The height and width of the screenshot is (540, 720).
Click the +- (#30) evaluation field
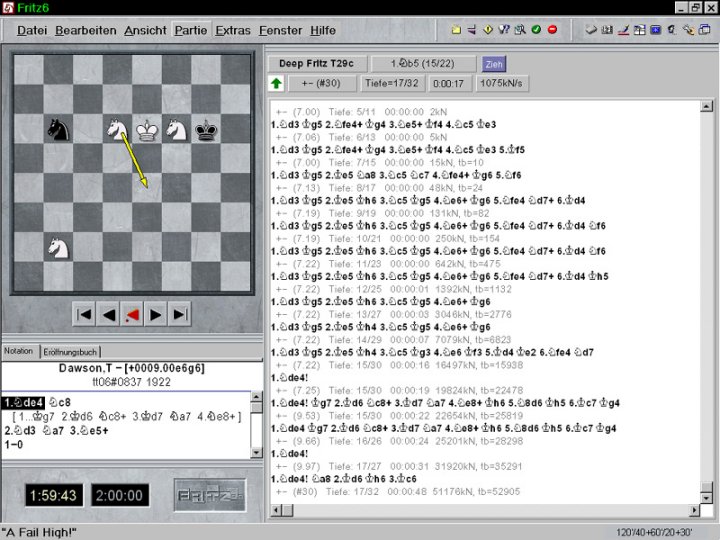[321, 84]
